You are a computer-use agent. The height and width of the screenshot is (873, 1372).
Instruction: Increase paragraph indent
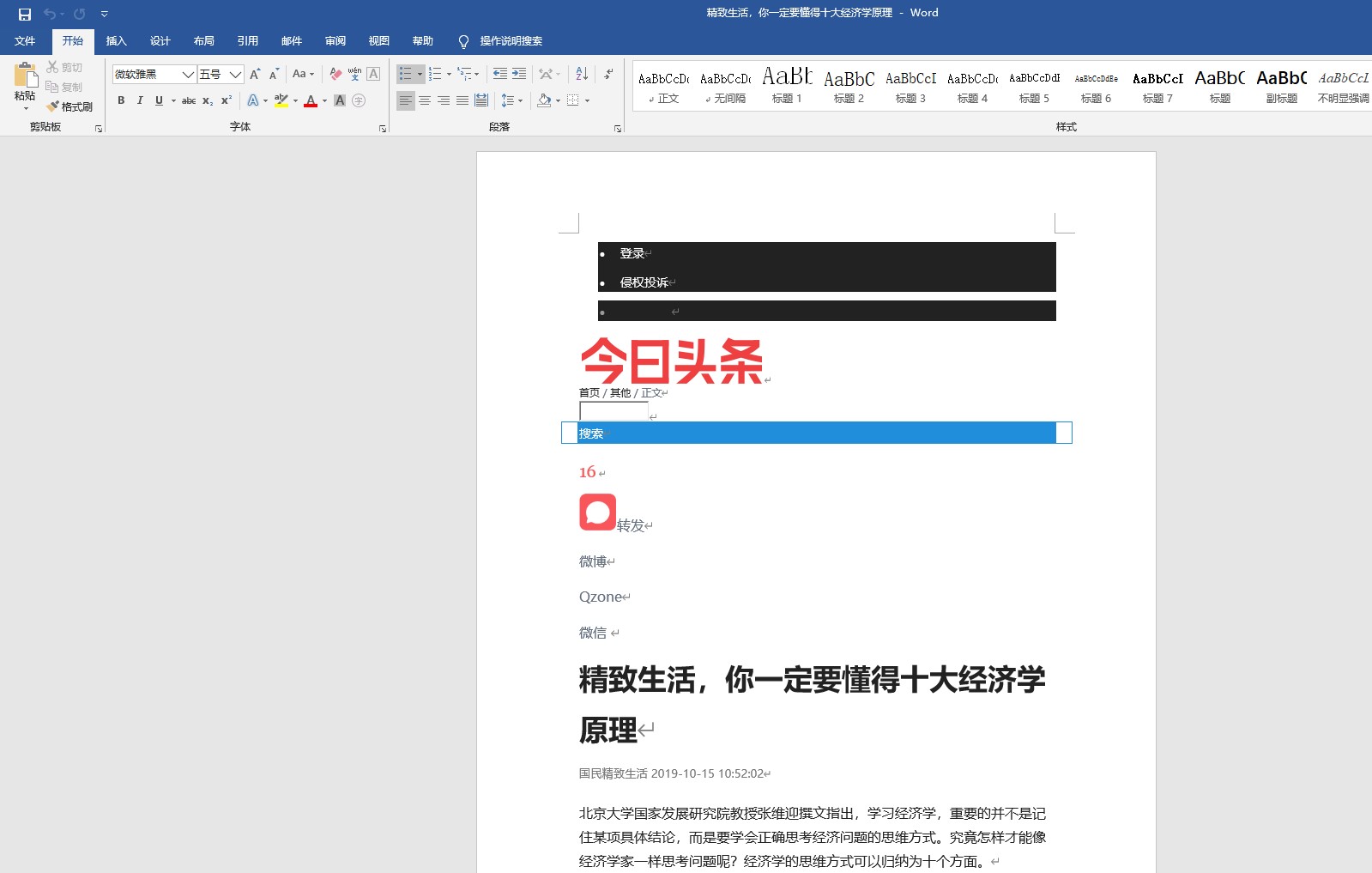tap(519, 75)
